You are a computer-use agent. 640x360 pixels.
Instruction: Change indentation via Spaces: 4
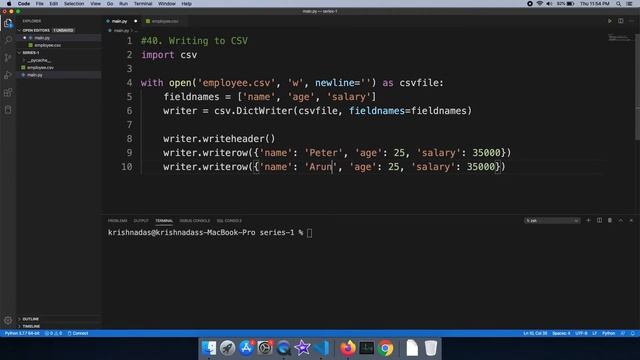click(561, 333)
